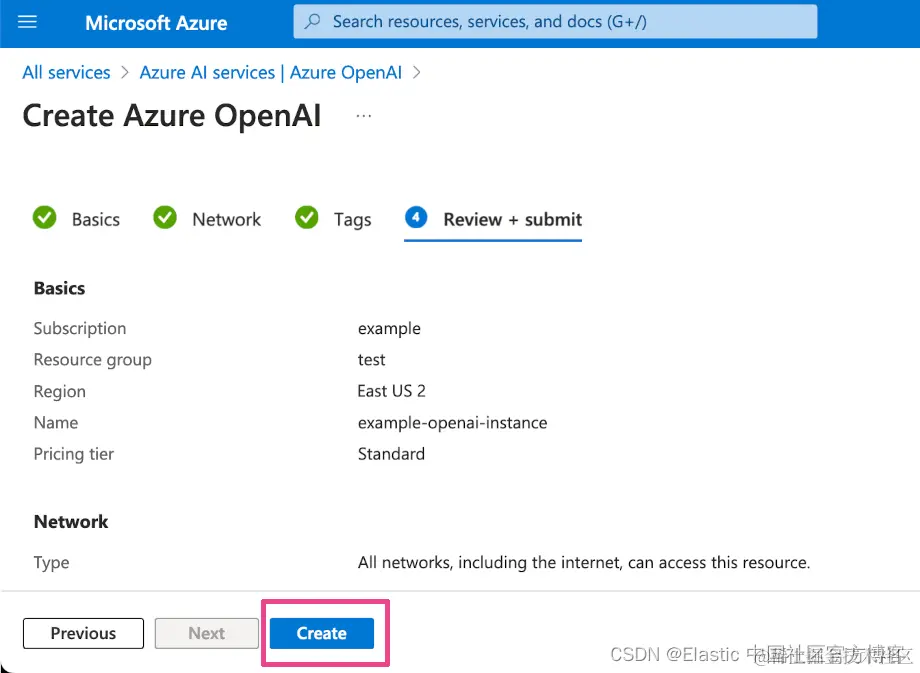
Task: Click the Network green checkmark icon
Action: point(165,218)
